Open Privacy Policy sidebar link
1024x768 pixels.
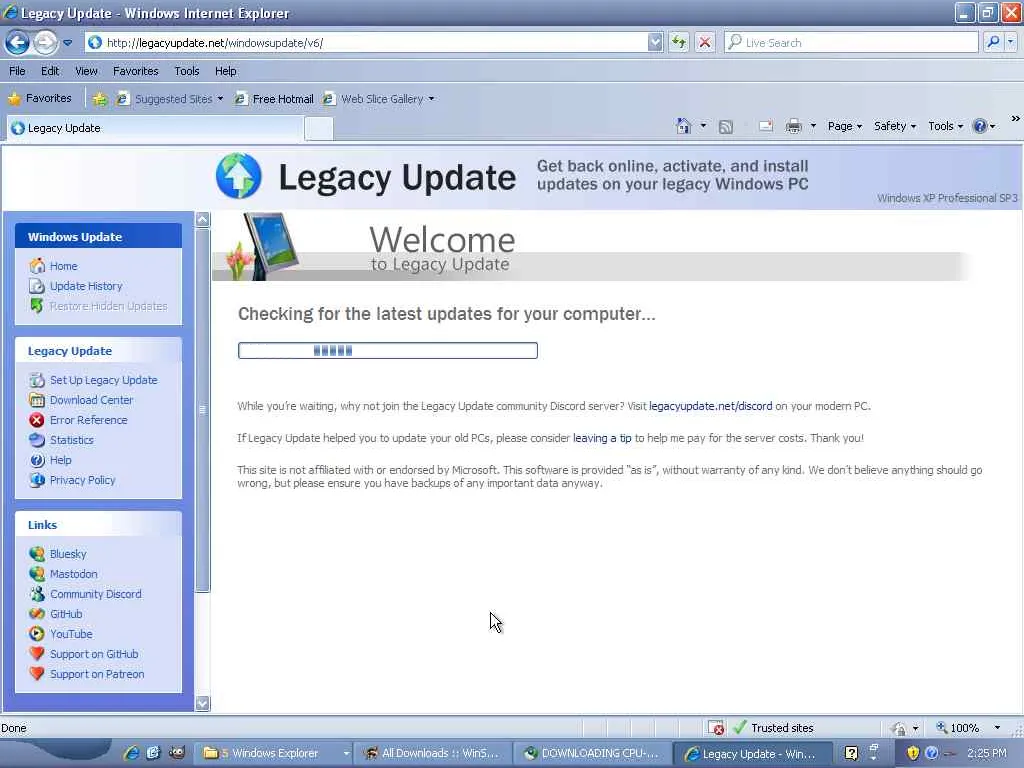tap(82, 480)
